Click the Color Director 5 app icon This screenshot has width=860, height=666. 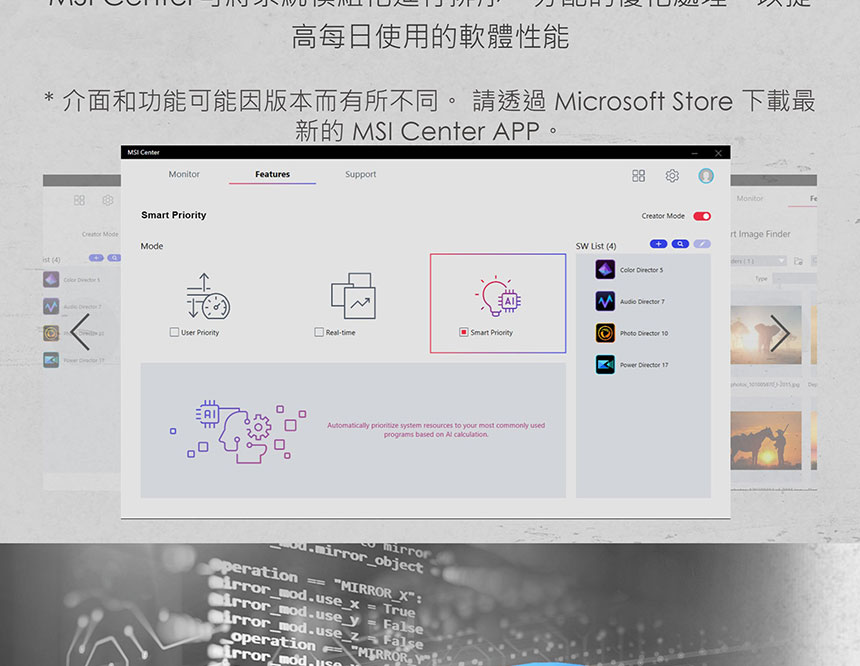pos(605,270)
